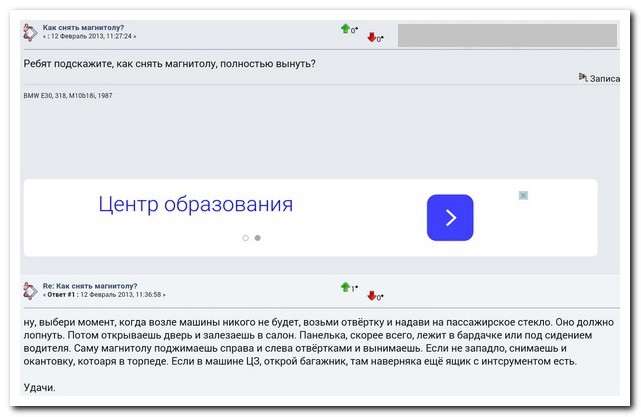Upvote the original post with green arrow
This screenshot has width=641, height=417.
[x=345, y=29]
